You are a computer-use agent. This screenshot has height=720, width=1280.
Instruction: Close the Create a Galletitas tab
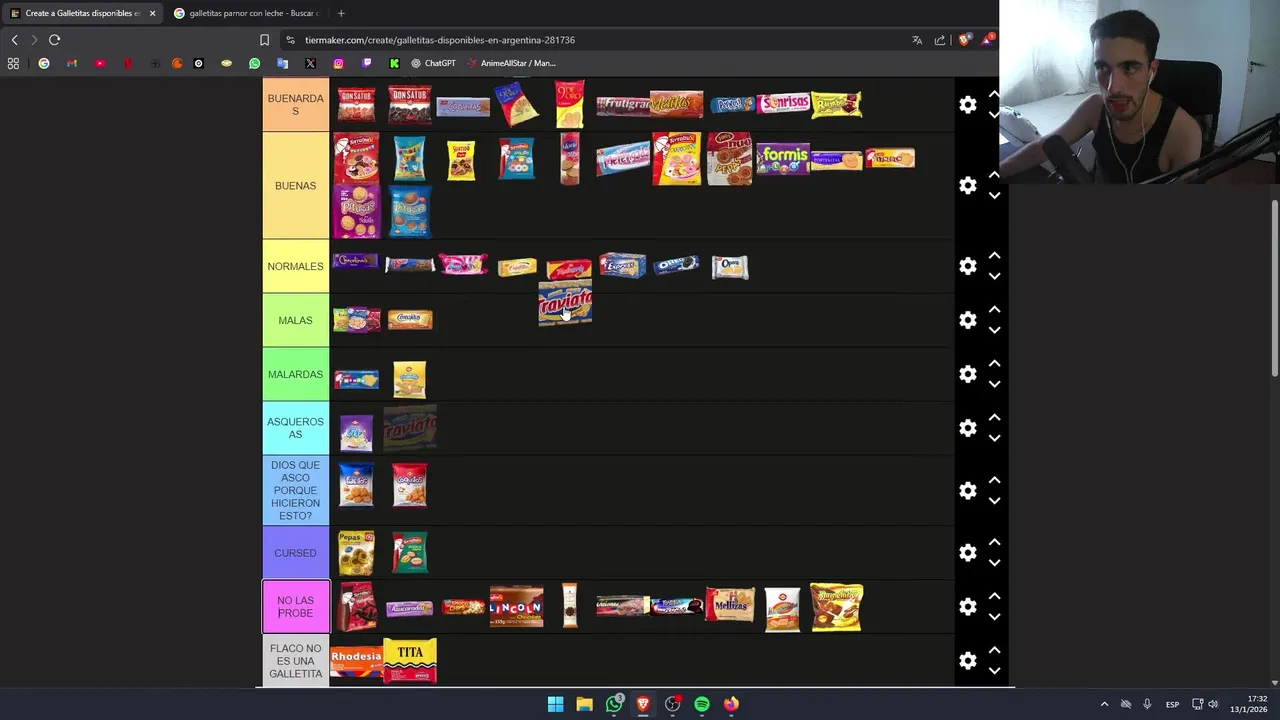point(152,13)
